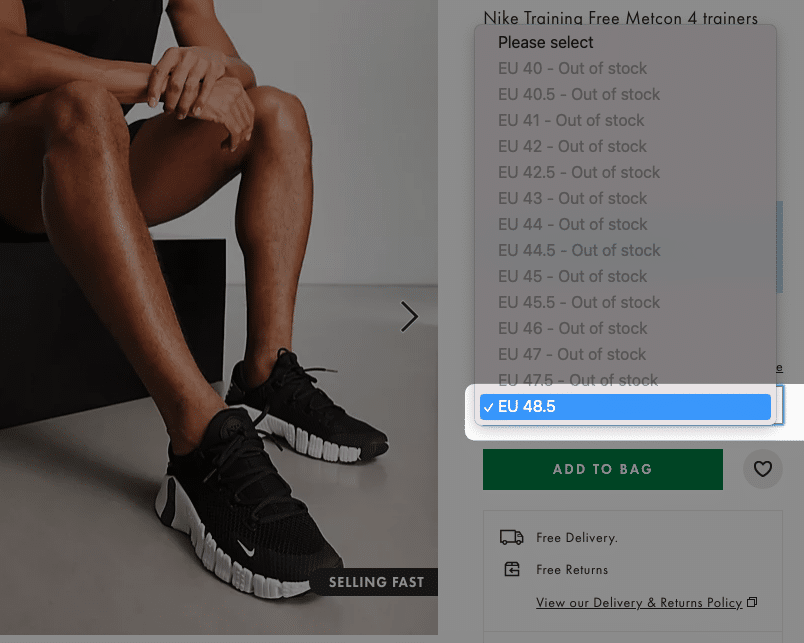
Task: Click EU 45 - Out of stock option
Action: click(625, 276)
